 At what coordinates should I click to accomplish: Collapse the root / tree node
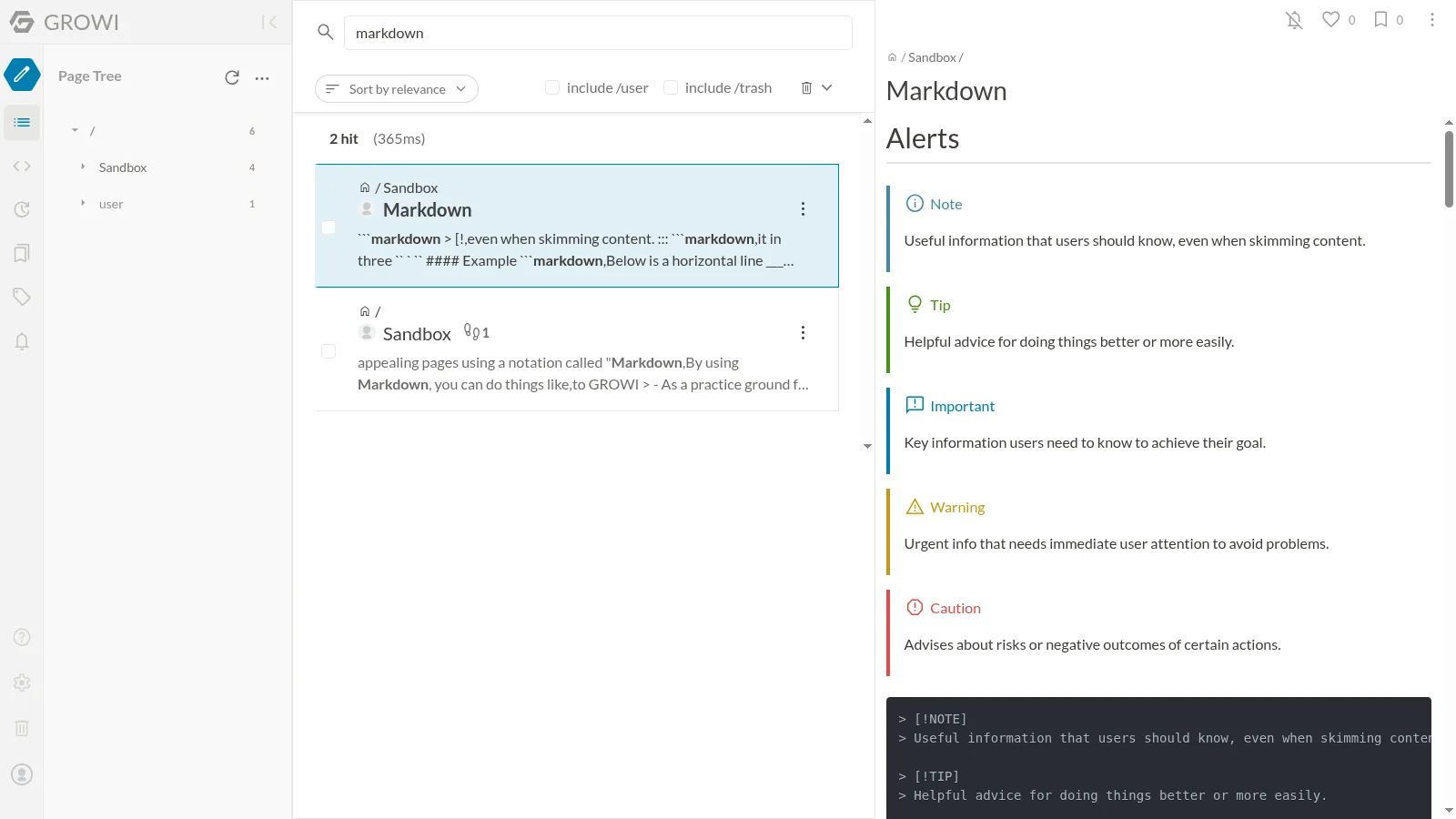[75, 131]
